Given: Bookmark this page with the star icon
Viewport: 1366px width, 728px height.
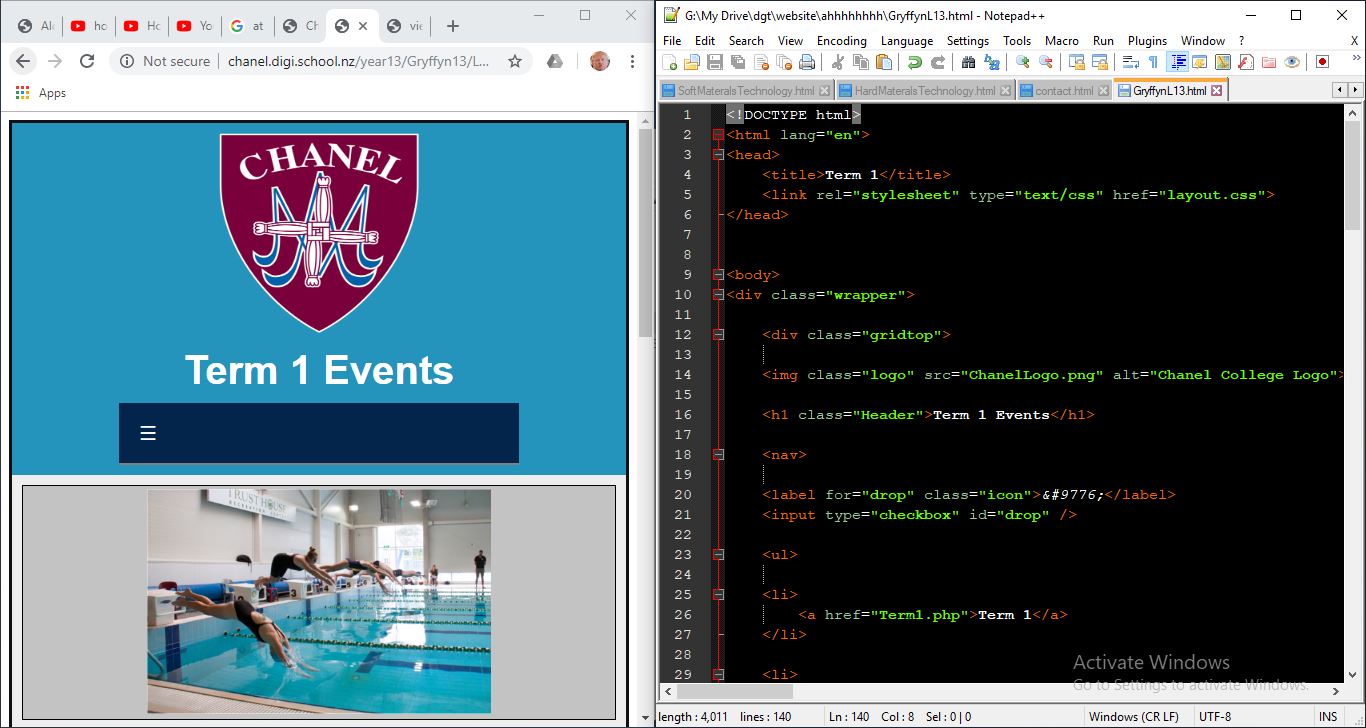Looking at the screenshot, I should pyautogui.click(x=515, y=61).
